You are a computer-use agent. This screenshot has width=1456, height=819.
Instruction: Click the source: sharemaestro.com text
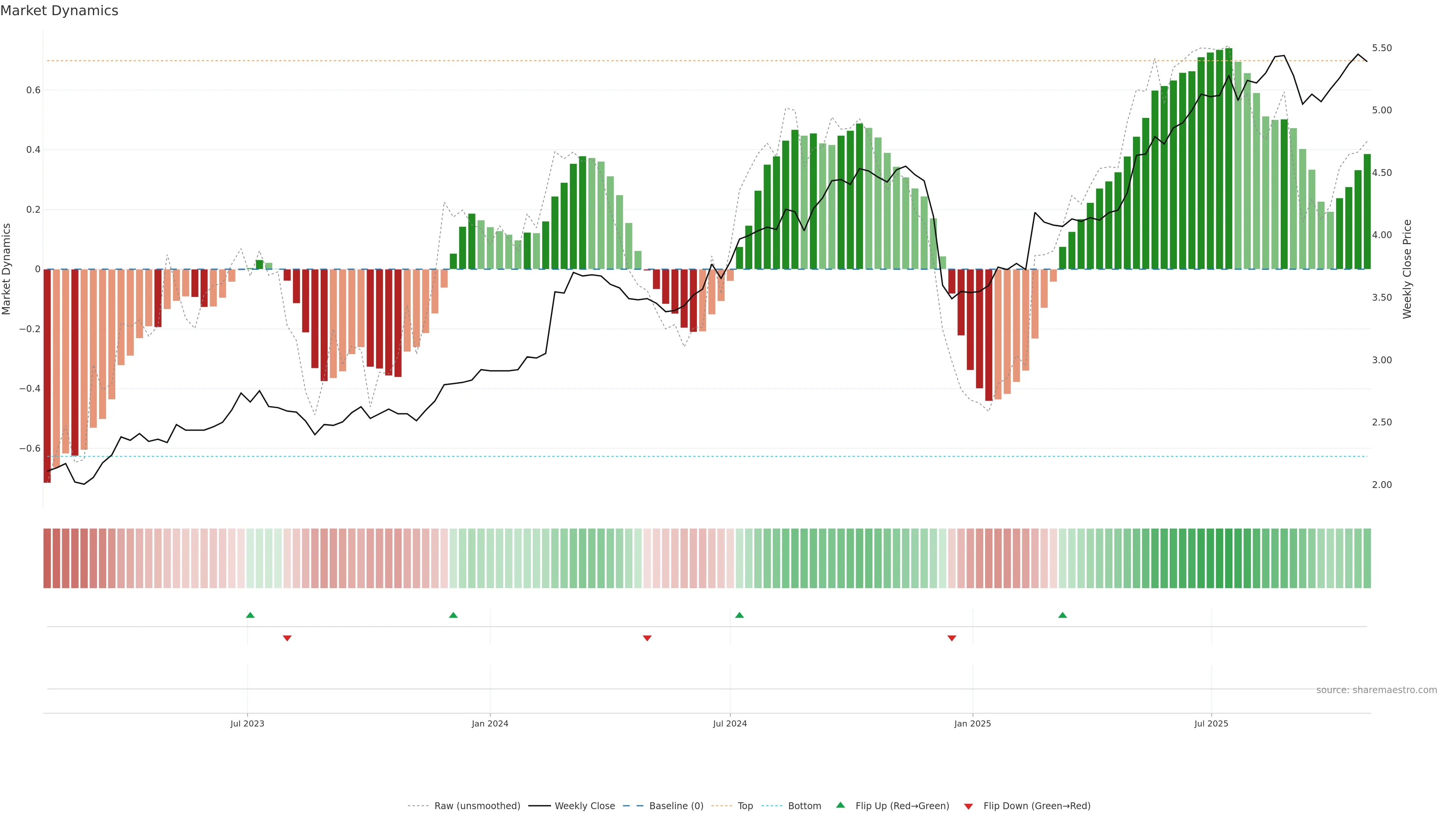coord(1376,690)
